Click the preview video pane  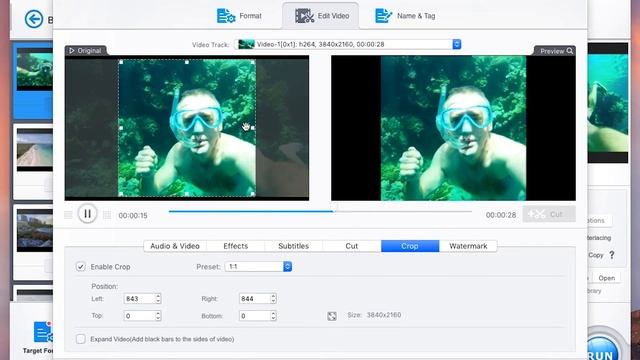(x=453, y=128)
